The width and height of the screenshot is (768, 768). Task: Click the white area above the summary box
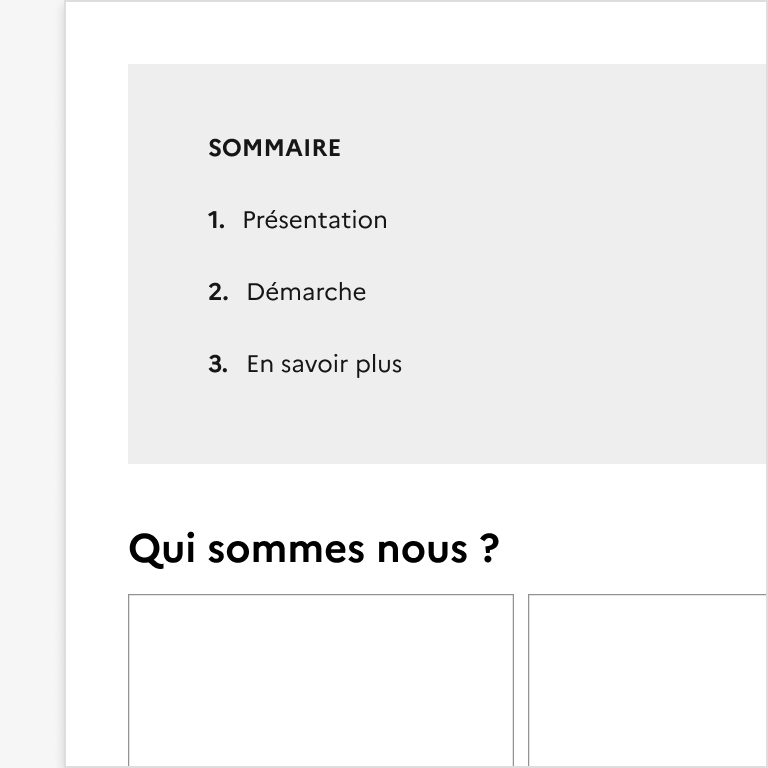pyautogui.click(x=400, y=32)
